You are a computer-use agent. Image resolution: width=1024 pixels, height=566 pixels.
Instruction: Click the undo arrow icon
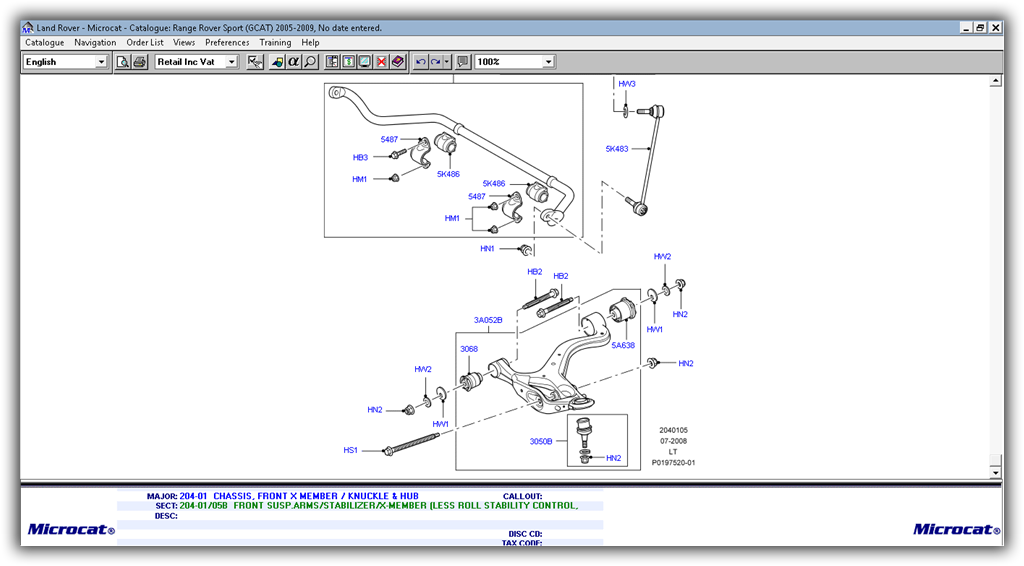pyautogui.click(x=421, y=61)
